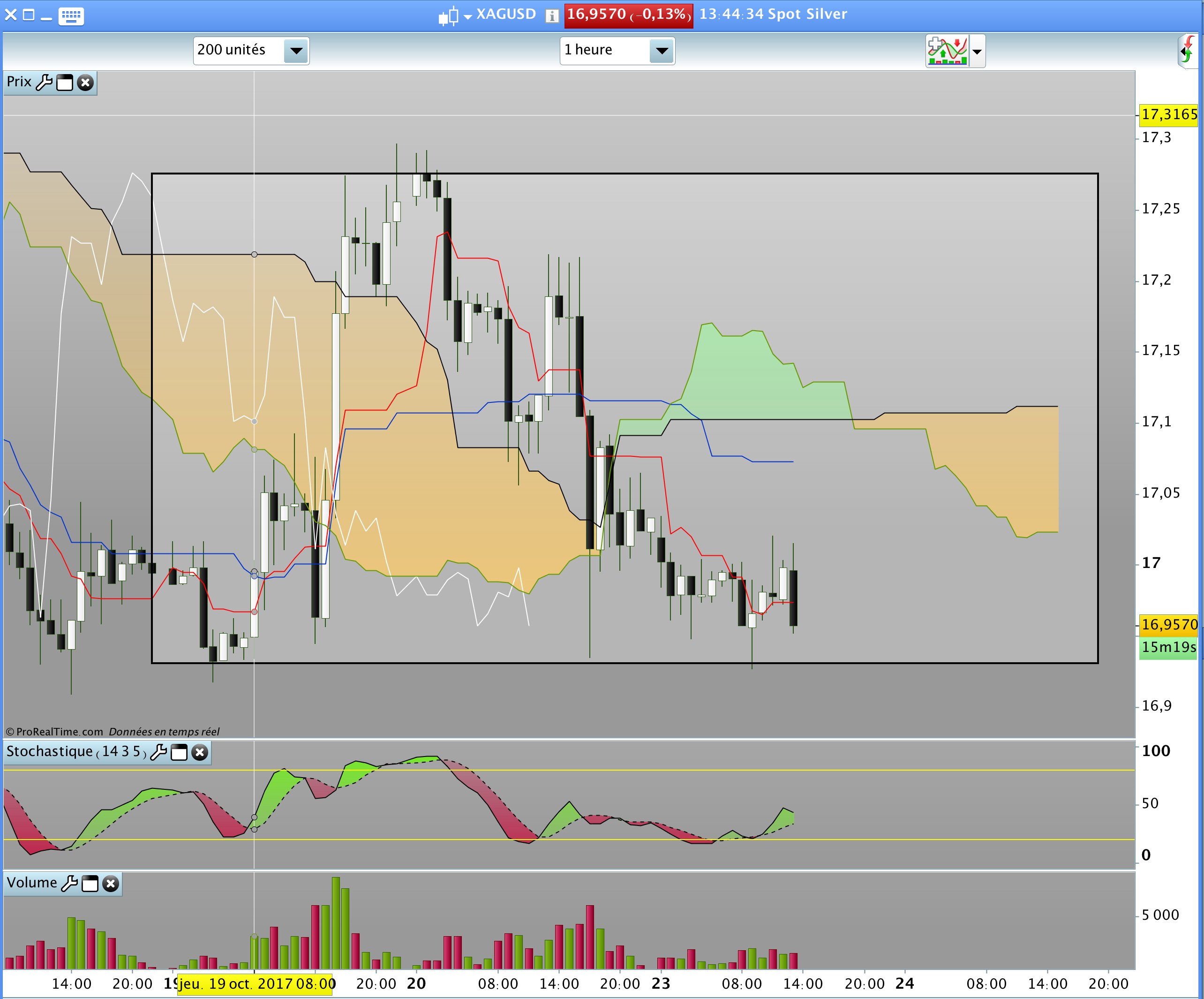Viewport: 1204px width, 999px height.
Task: Open the 1 heure timeframe dropdown
Action: click(x=662, y=51)
